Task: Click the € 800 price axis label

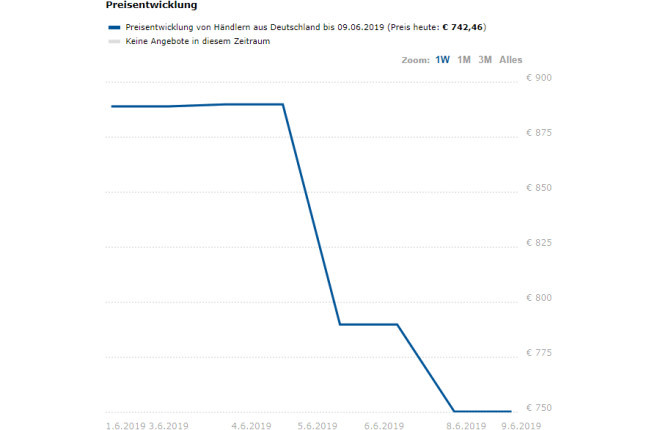Action: click(x=539, y=298)
